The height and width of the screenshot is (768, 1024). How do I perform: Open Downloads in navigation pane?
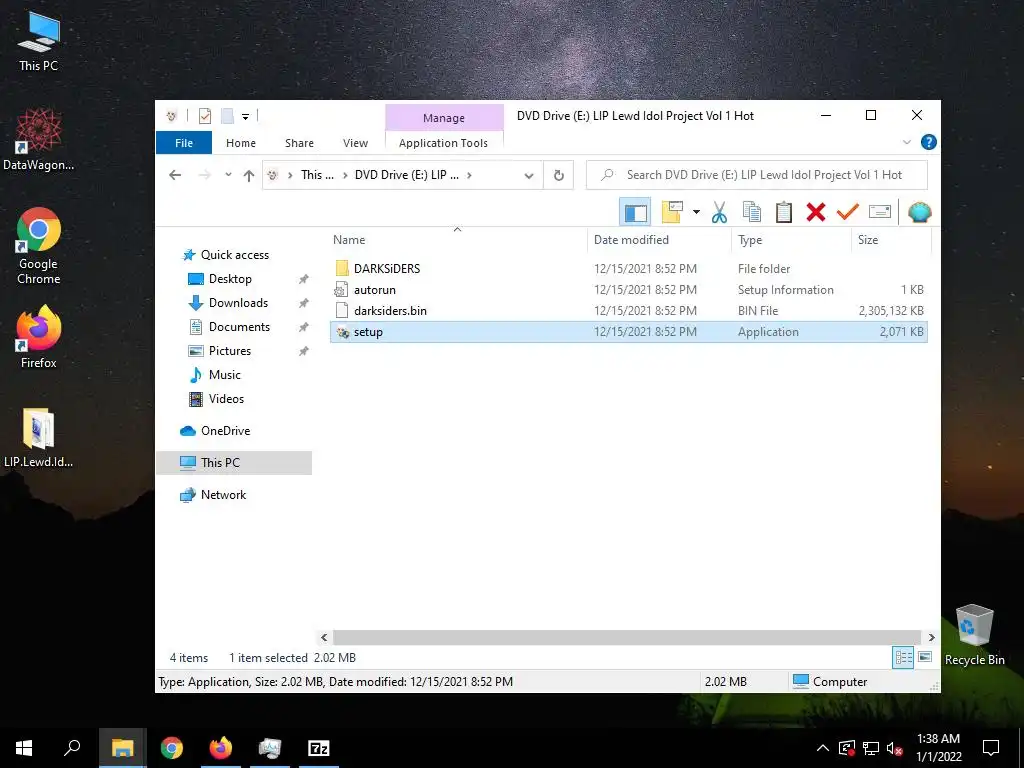coord(238,303)
